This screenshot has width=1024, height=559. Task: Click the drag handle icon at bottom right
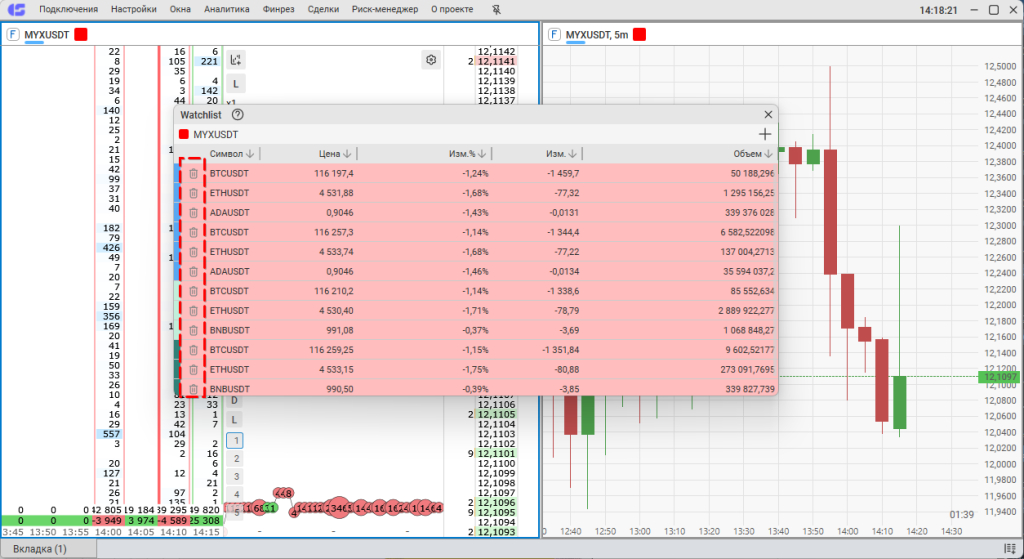point(1010,549)
